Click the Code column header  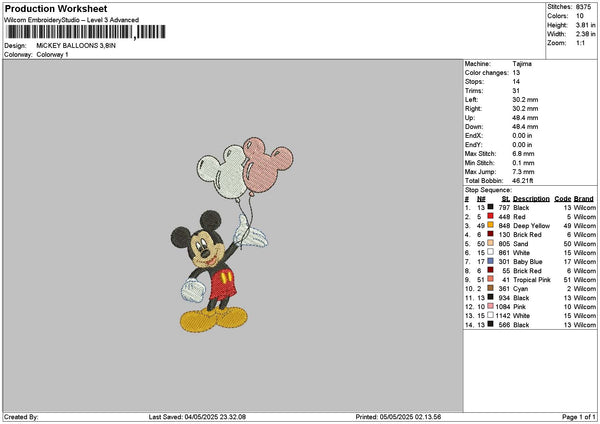point(562,199)
